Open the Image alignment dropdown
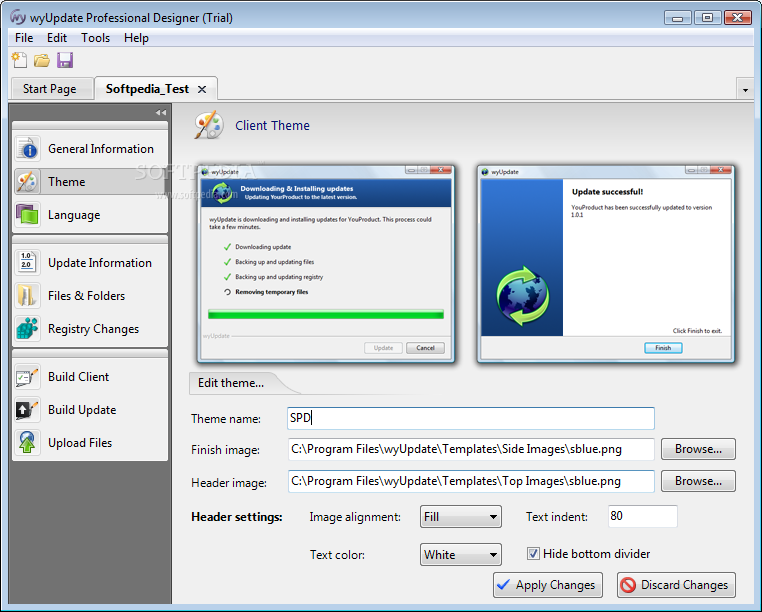762x612 pixels. pos(460,516)
